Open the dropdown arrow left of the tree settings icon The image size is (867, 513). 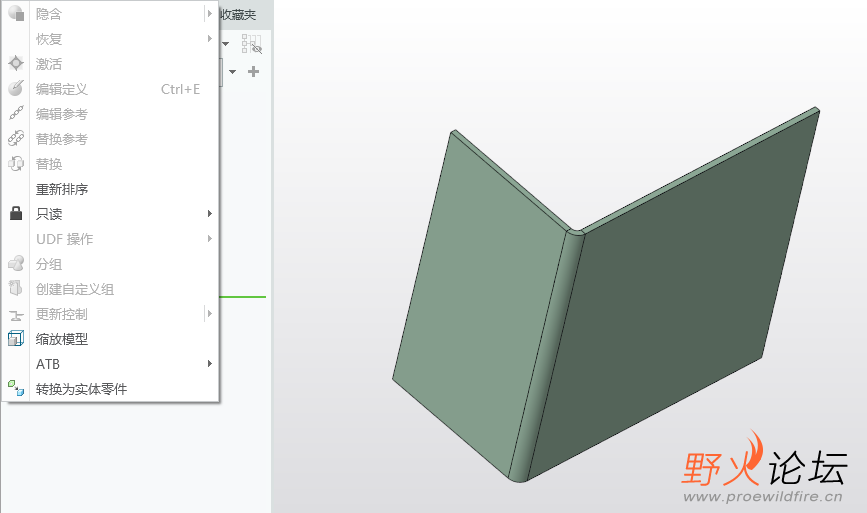226,44
